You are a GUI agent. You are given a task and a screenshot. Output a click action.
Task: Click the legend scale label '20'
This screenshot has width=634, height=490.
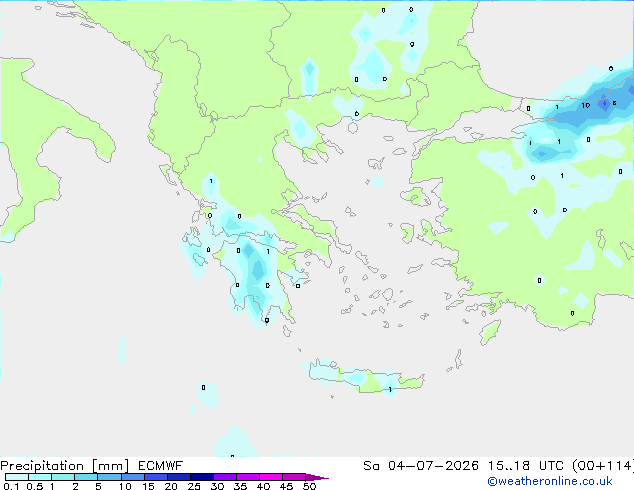pyautogui.click(x=171, y=486)
